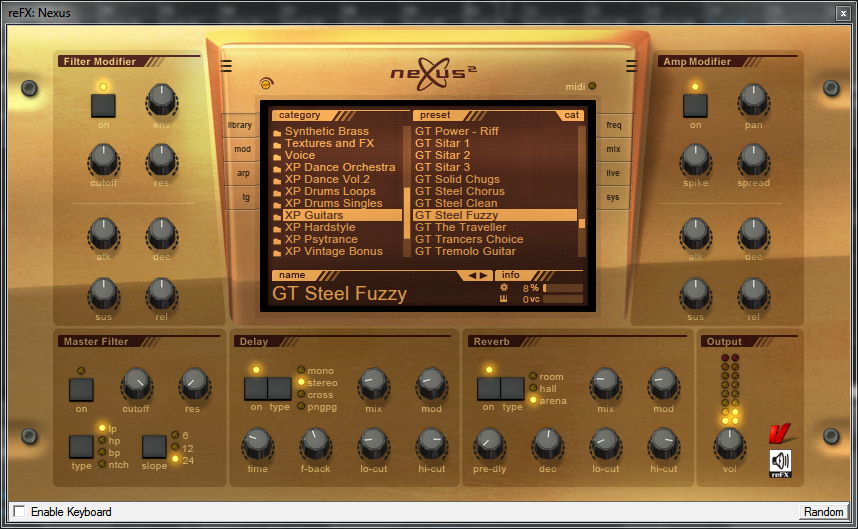Enable the Keyboard checkbox

point(19,512)
